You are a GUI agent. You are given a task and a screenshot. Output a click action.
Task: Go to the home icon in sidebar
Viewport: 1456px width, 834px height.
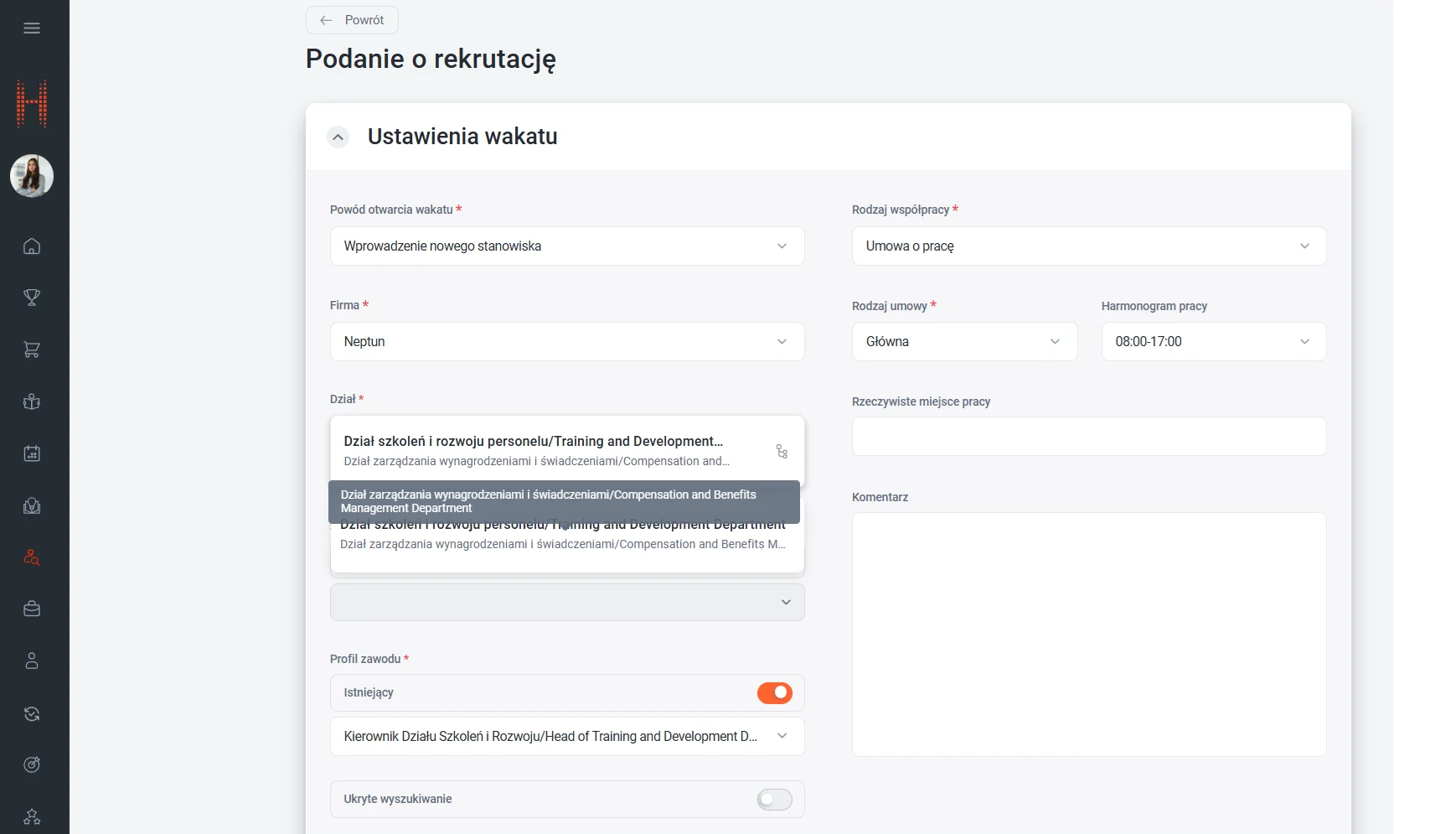coord(32,246)
